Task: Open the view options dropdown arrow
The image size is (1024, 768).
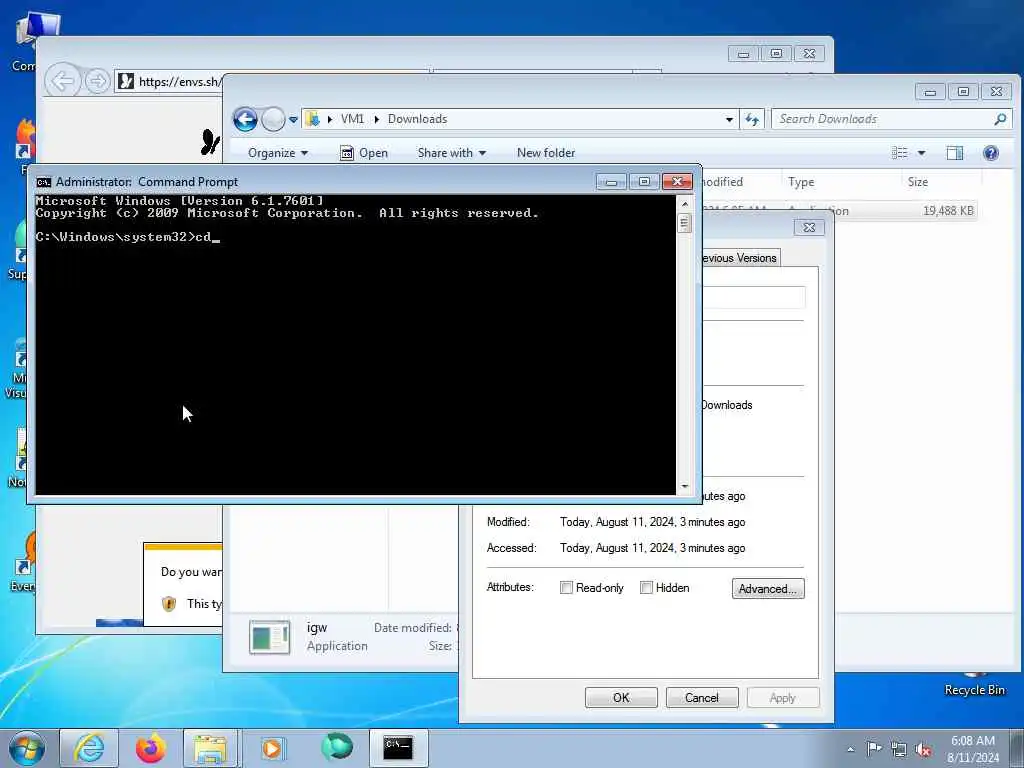Action: (x=921, y=153)
